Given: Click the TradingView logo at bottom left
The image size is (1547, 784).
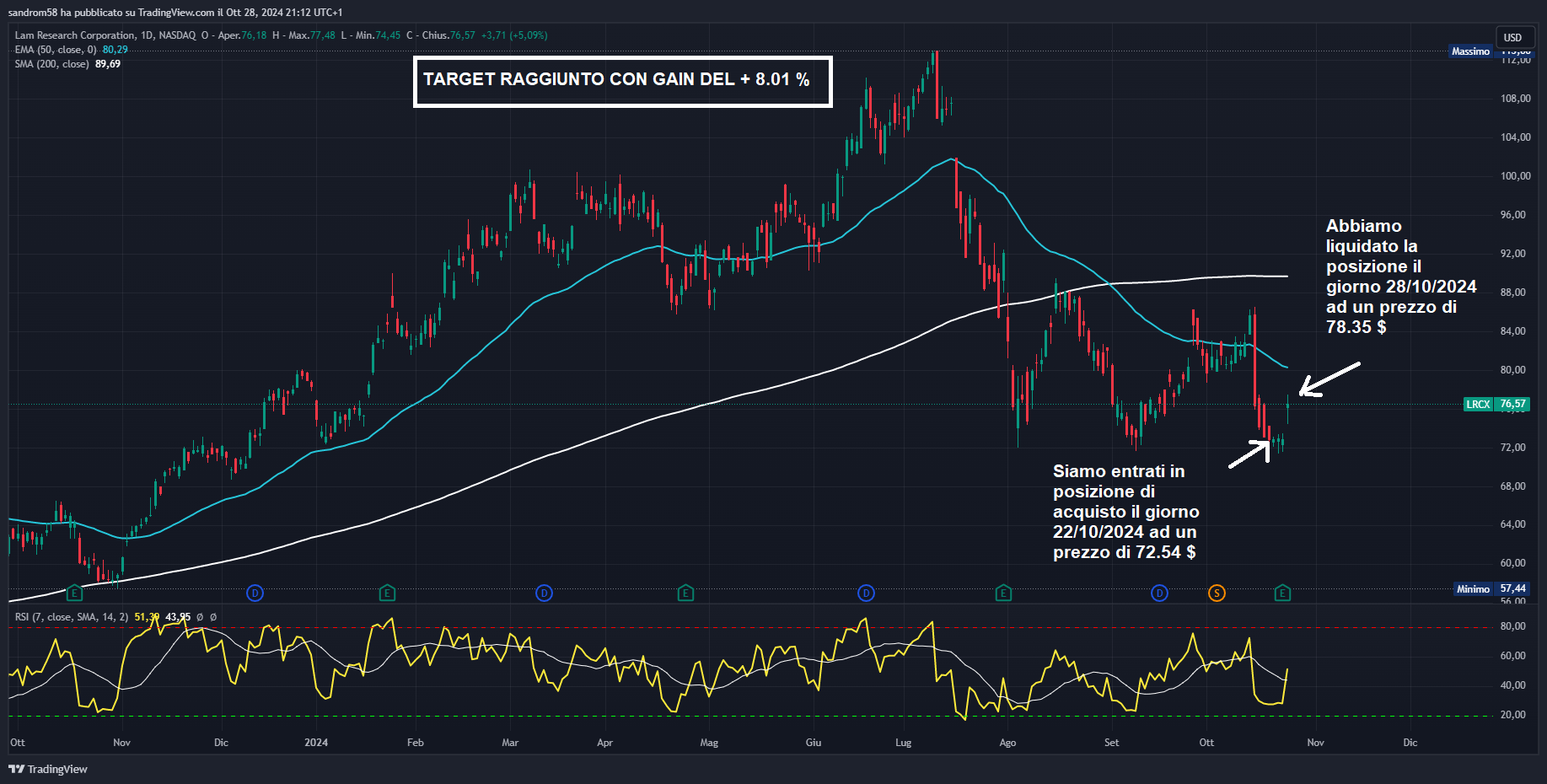Looking at the screenshot, I should click(x=48, y=769).
